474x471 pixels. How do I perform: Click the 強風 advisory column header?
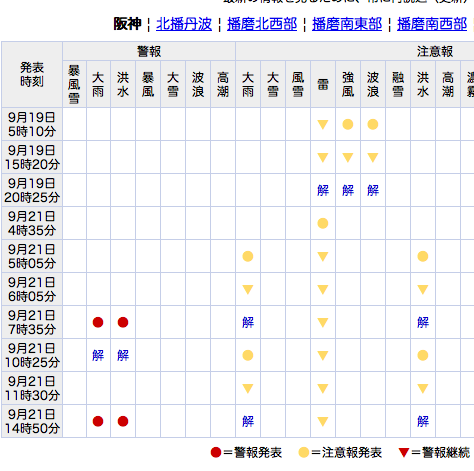click(348, 84)
